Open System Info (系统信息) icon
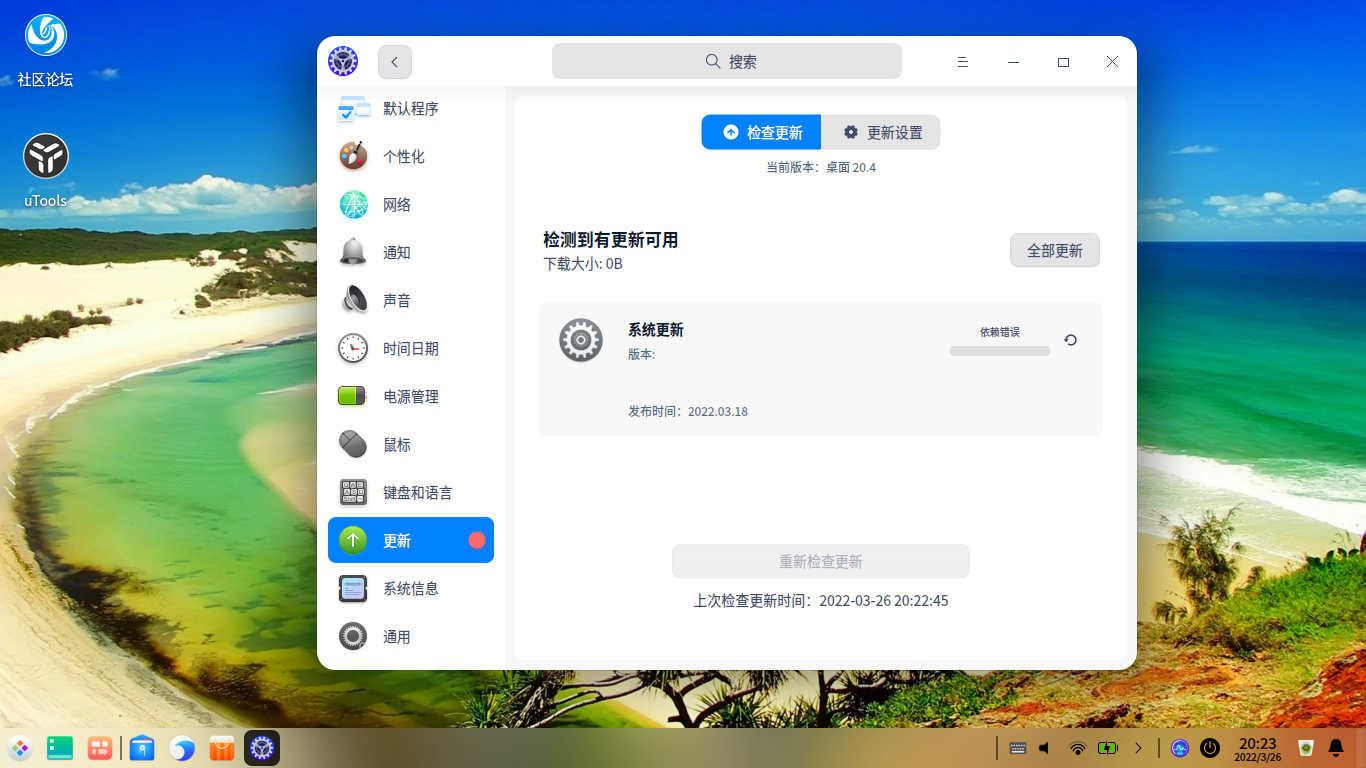The width and height of the screenshot is (1366, 768). pyautogui.click(x=353, y=589)
